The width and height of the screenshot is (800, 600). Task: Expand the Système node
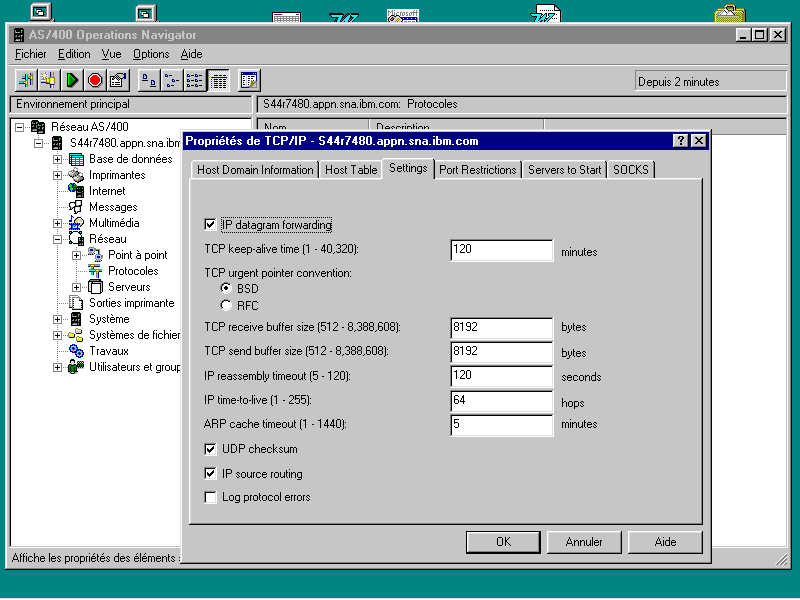coord(57,319)
